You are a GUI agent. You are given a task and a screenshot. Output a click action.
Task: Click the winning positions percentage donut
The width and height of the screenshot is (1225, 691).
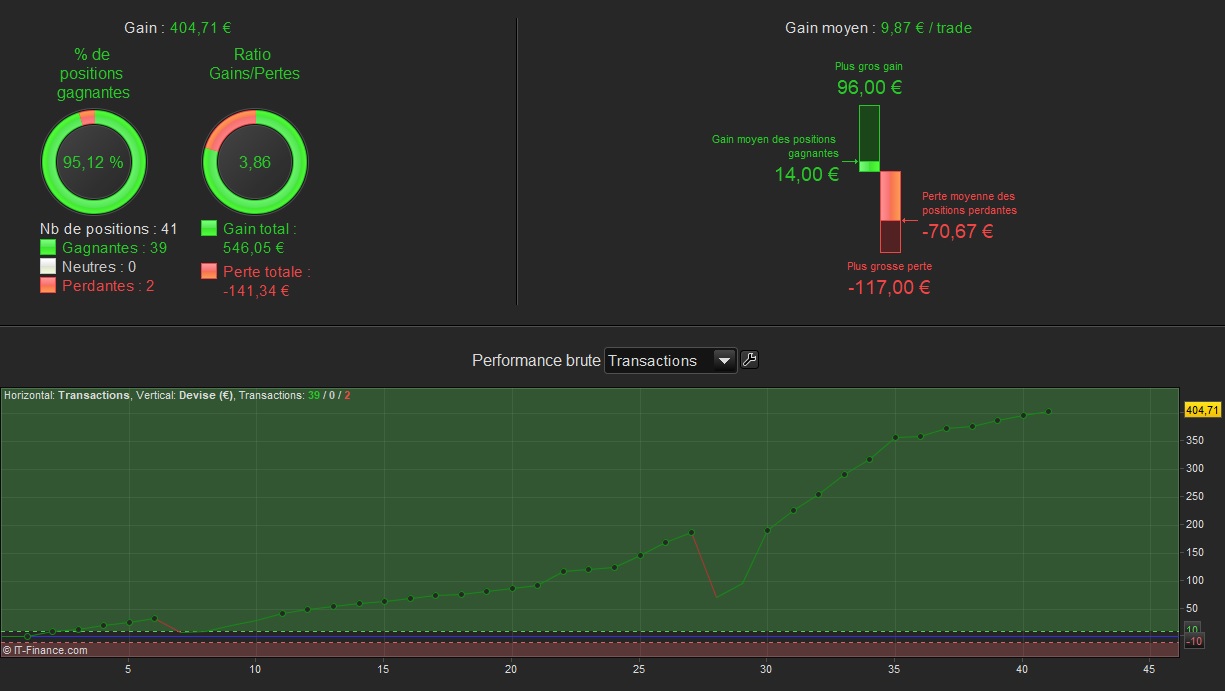(x=94, y=162)
